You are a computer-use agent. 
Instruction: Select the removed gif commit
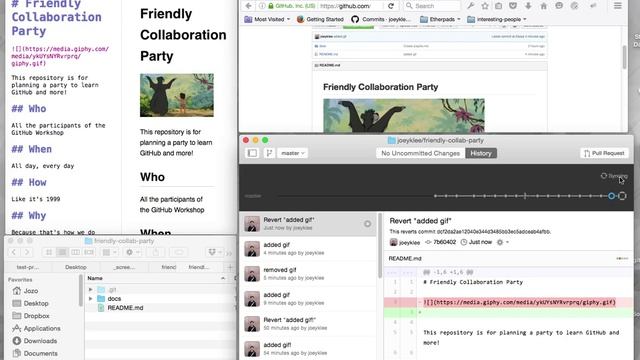[309, 273]
